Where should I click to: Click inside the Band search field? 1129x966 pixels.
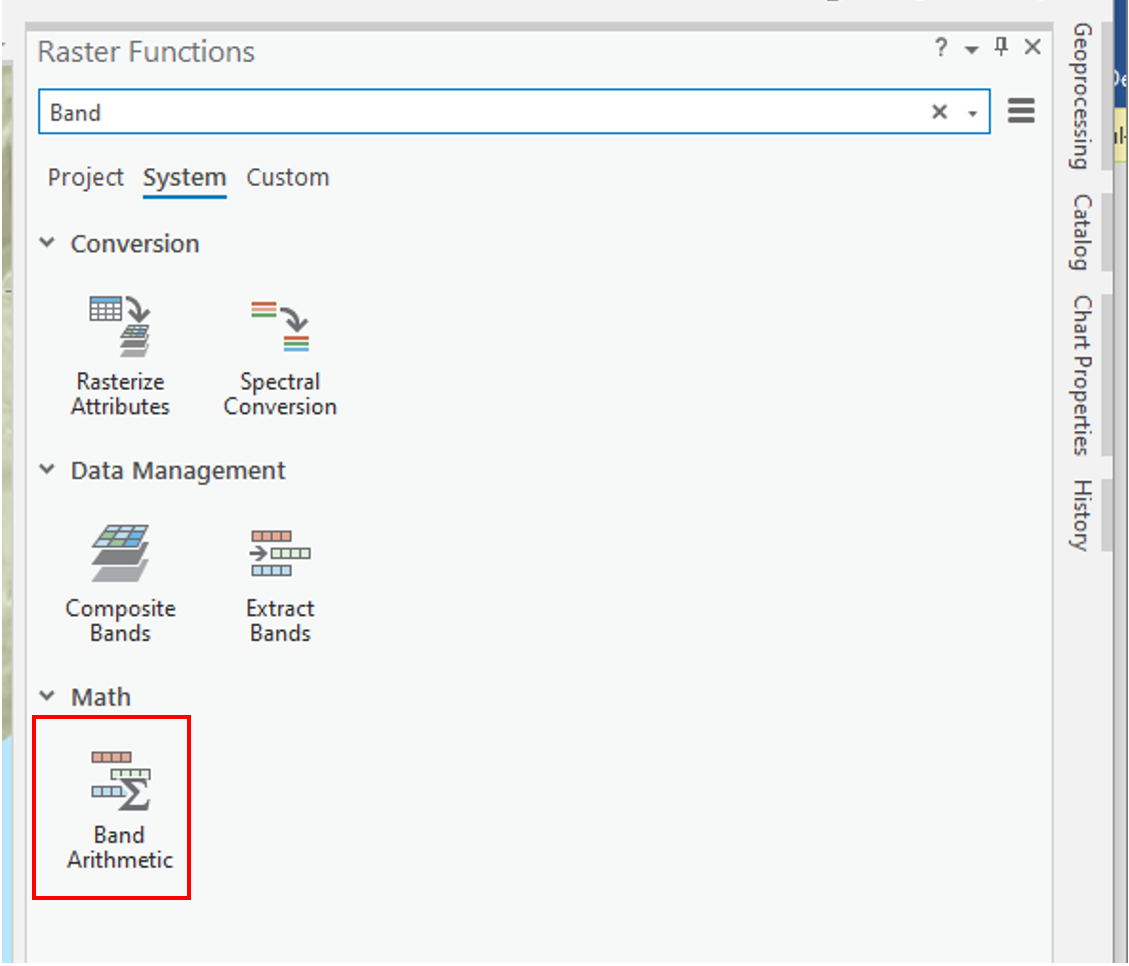click(480, 113)
